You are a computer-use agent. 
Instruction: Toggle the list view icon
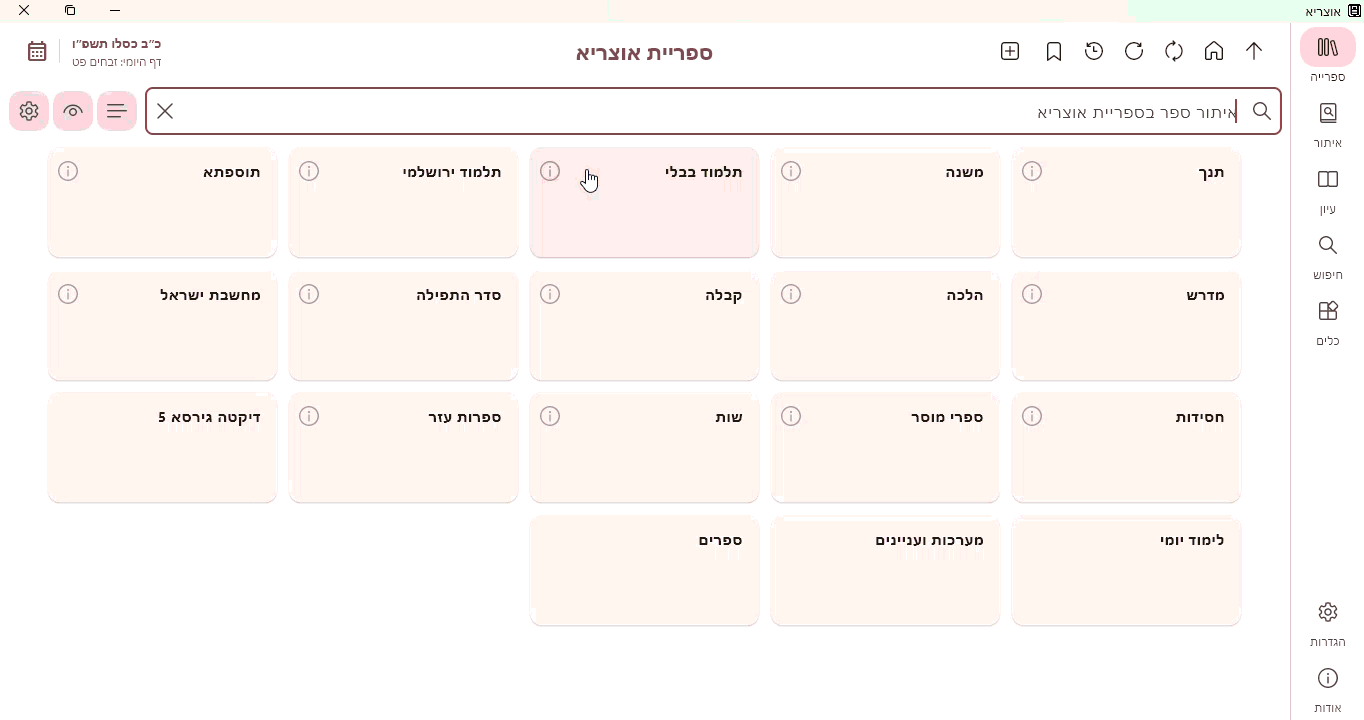[x=117, y=111]
